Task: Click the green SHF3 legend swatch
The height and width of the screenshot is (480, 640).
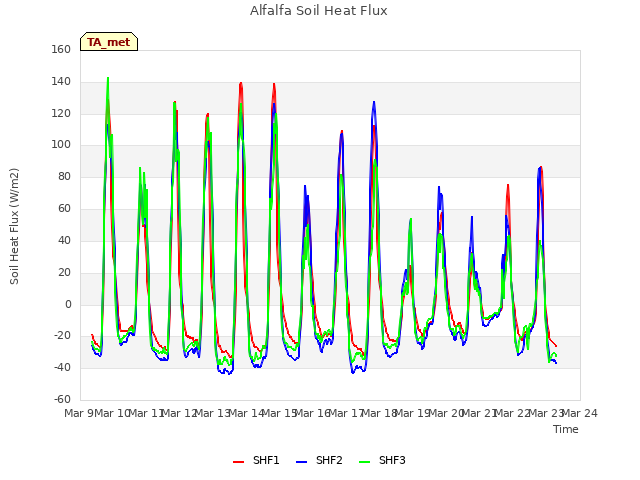Action: click(364, 462)
